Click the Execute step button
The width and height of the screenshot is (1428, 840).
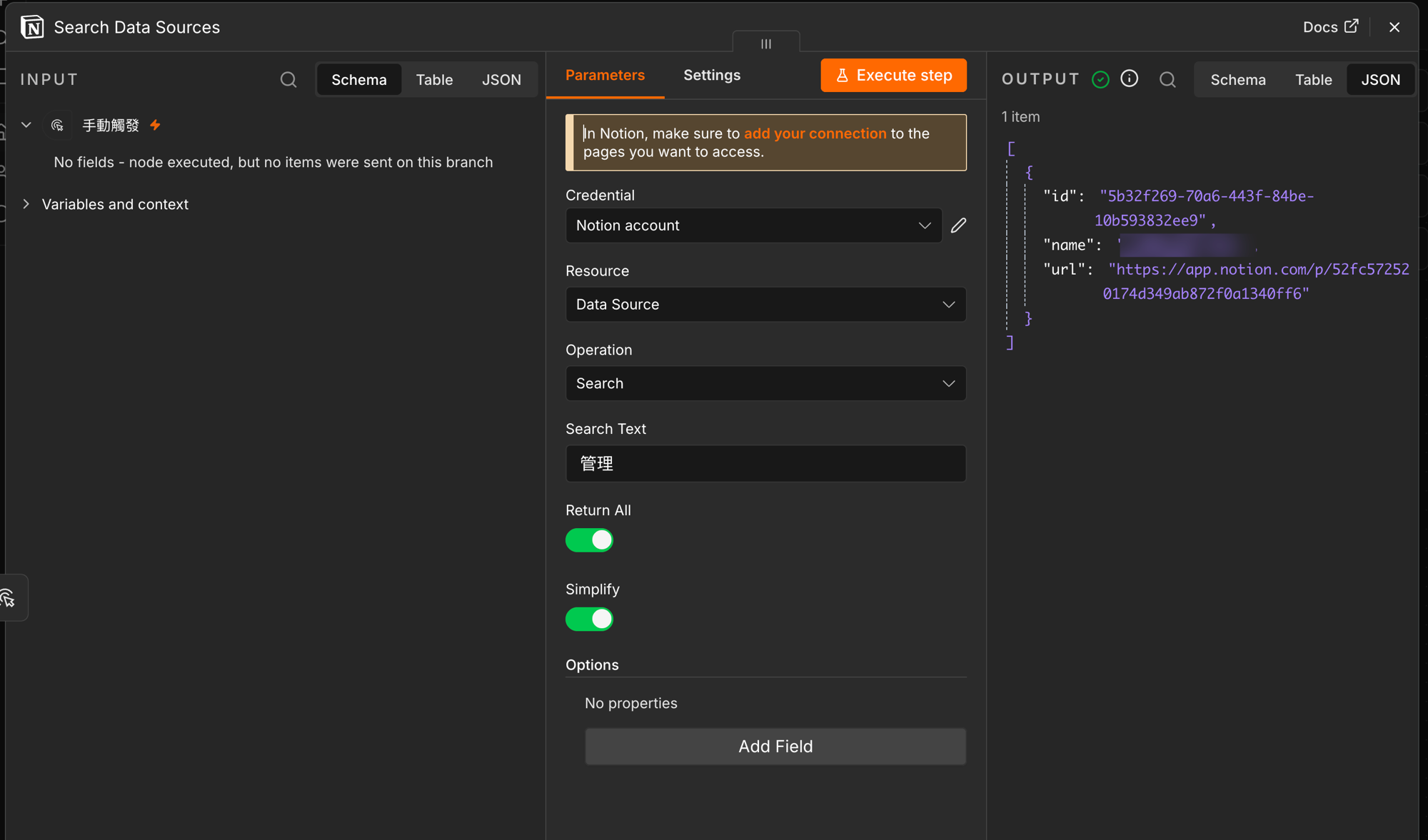[x=893, y=75]
